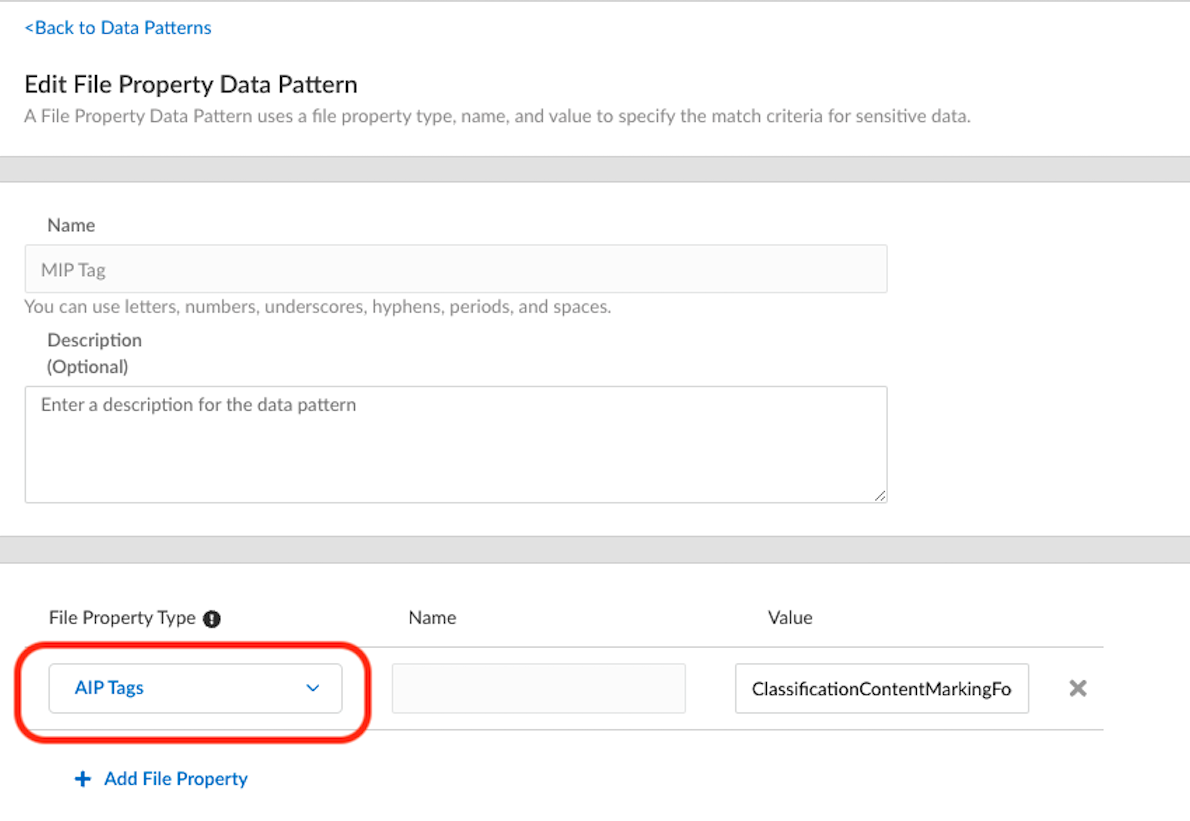Click the Add File Property text link
The image size is (1190, 821).
[x=176, y=779]
